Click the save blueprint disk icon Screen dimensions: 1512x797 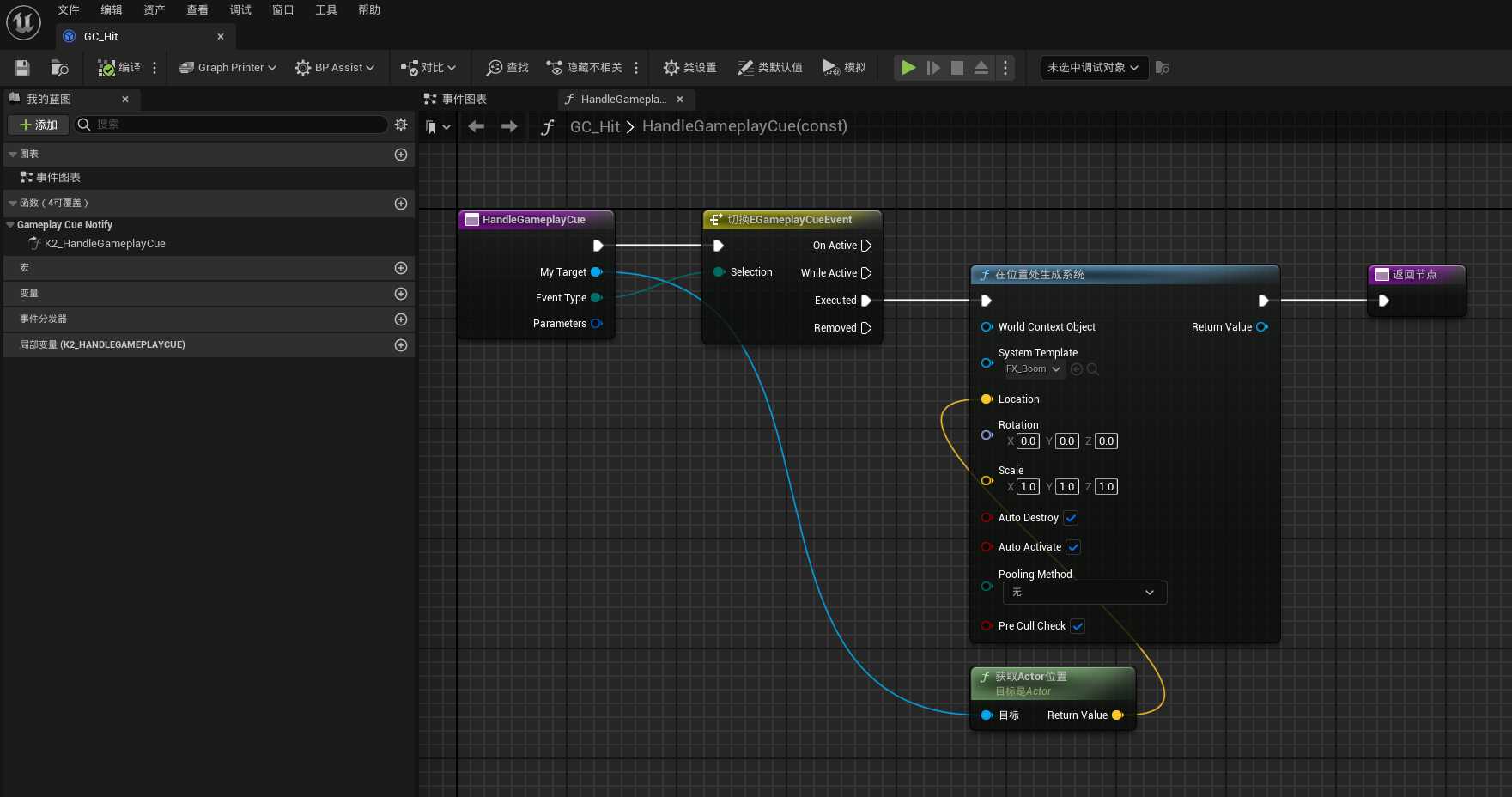click(x=22, y=68)
